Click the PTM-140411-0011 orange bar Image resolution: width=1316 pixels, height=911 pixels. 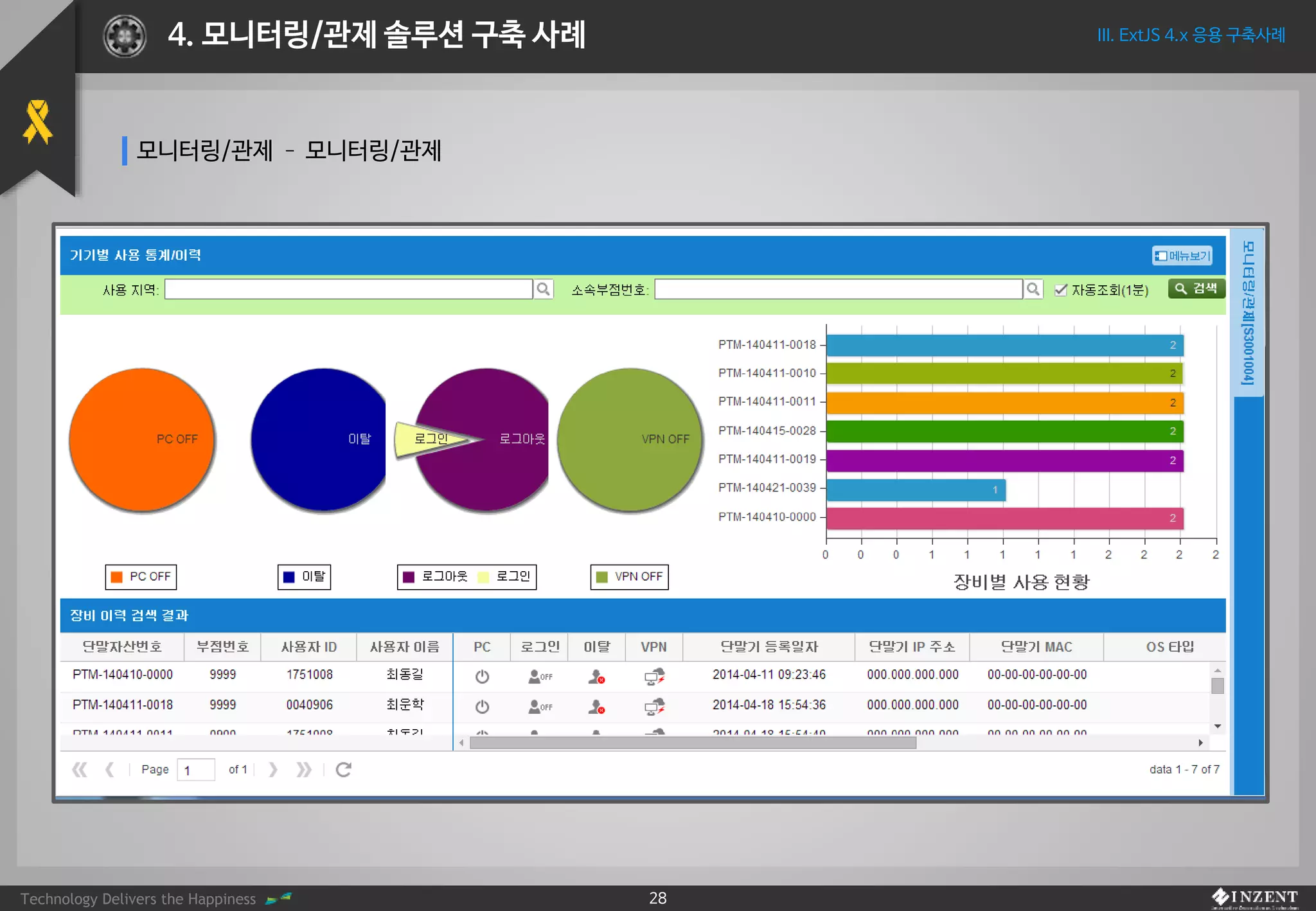pyautogui.click(x=1005, y=403)
